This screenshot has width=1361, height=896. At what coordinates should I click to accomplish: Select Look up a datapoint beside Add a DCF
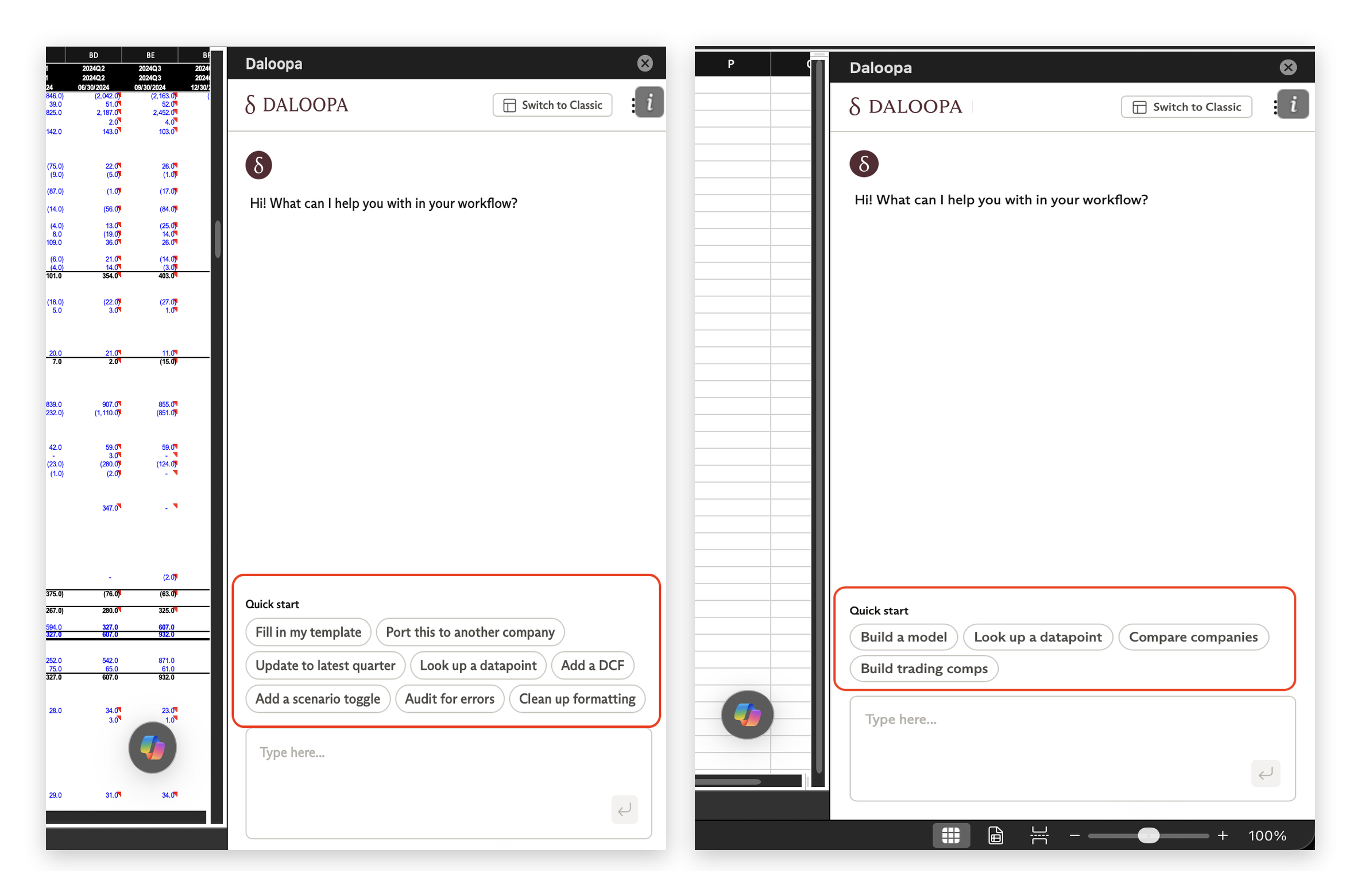[x=478, y=665]
